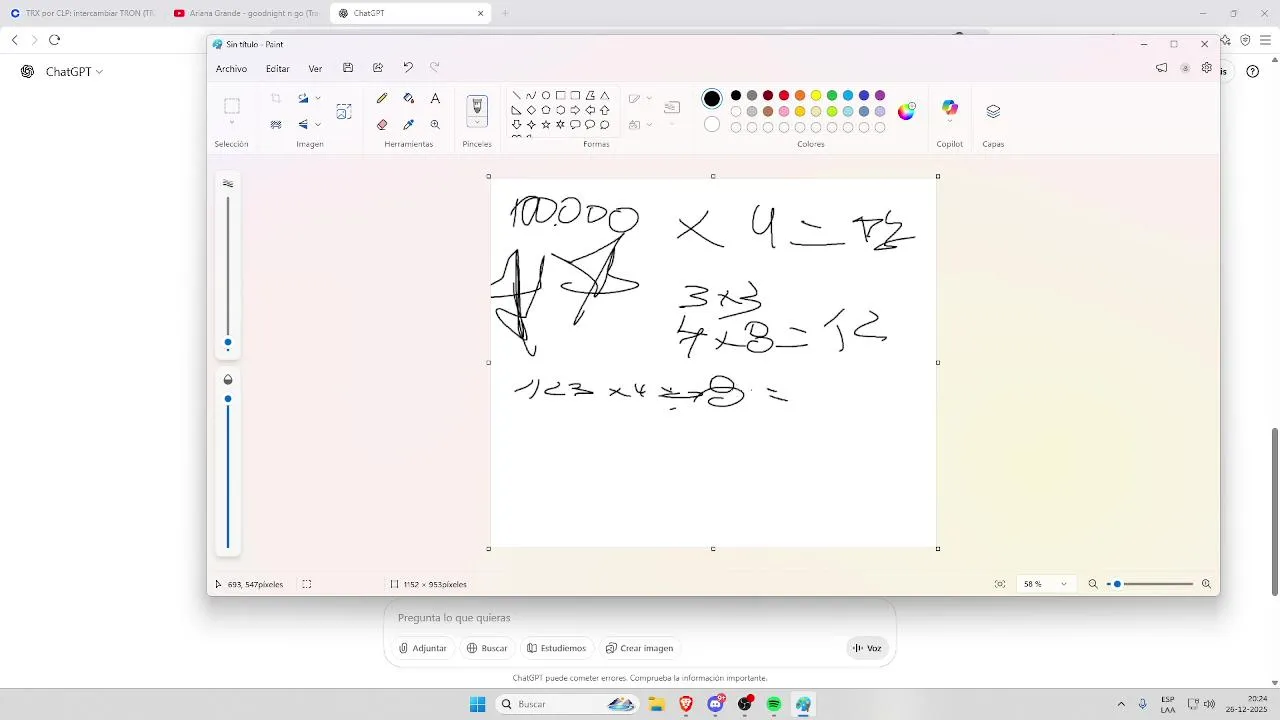Click the bottom zoom slider
The image size is (1280, 720).
tap(1150, 584)
